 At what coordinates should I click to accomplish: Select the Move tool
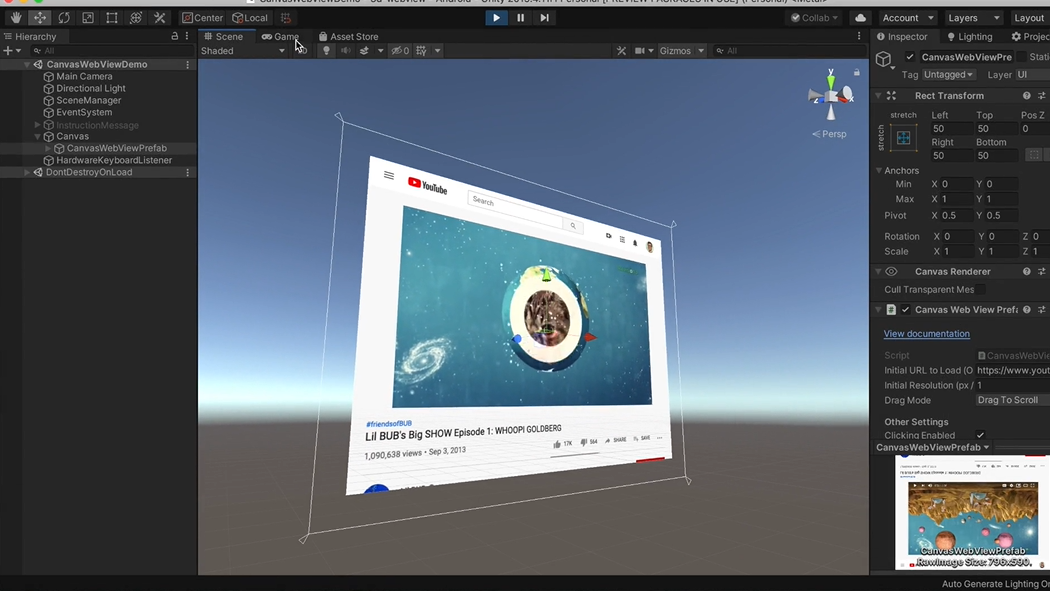coord(40,18)
